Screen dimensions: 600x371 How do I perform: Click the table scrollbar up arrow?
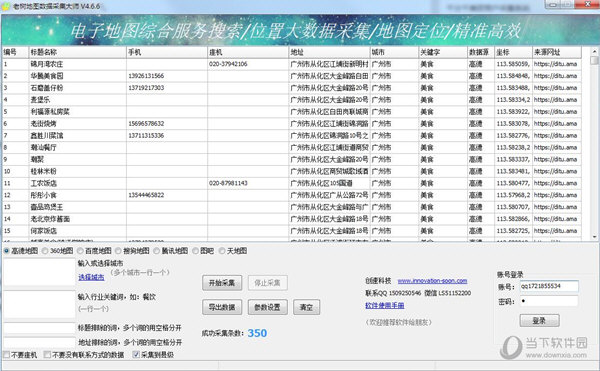point(594,51)
